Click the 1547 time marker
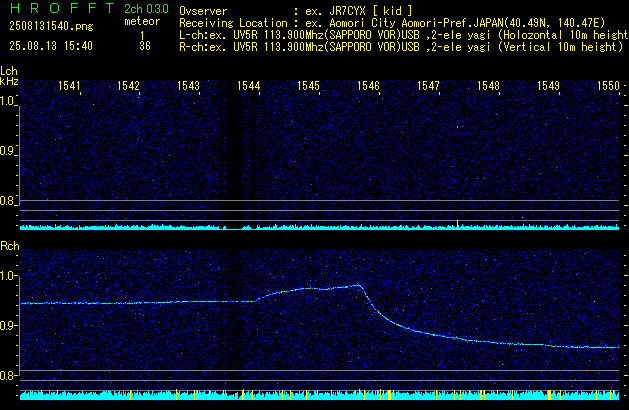The image size is (629, 410). (428, 86)
